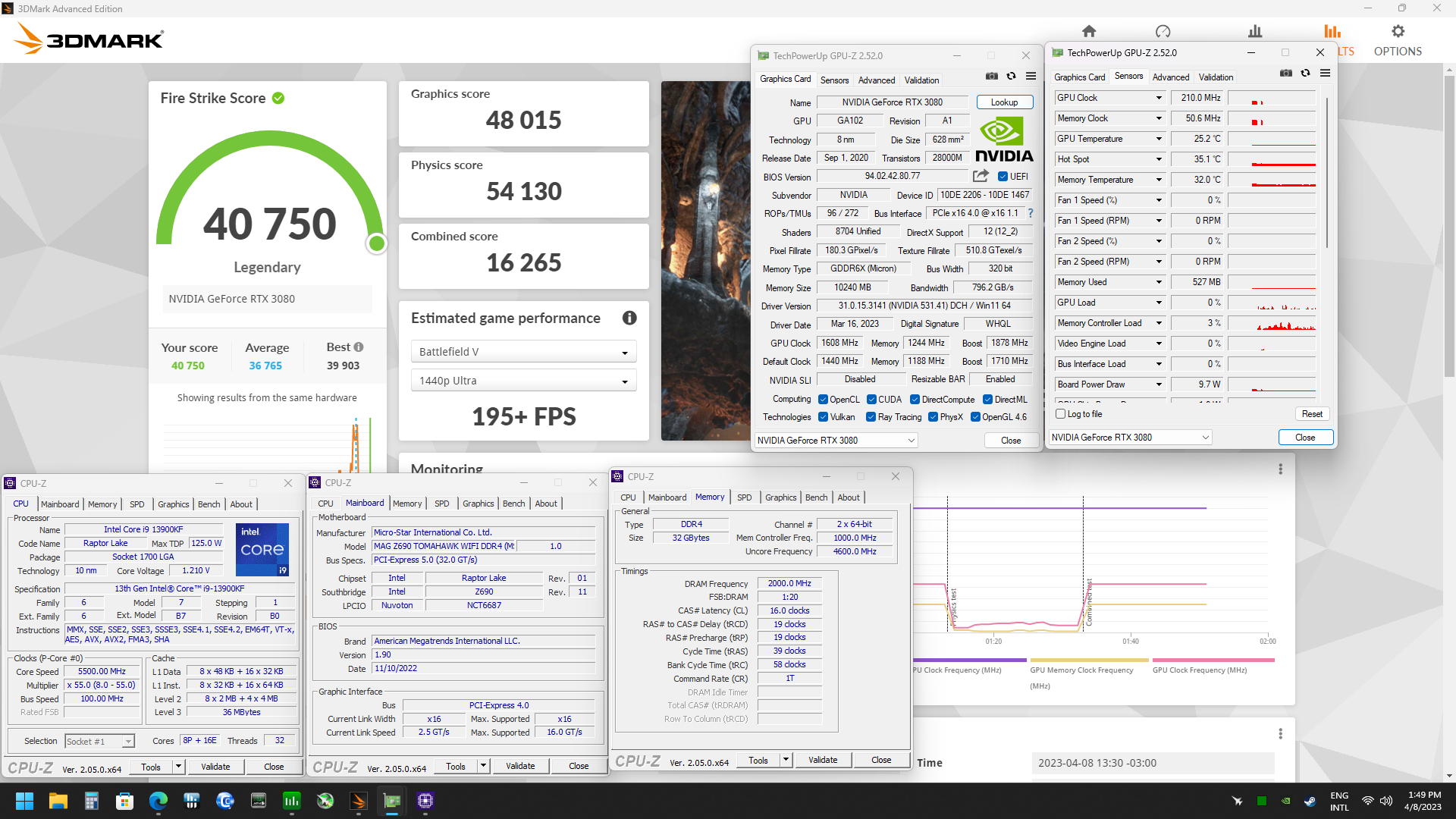1456x819 pixels.
Task: Open the Board Power Draw sensor dropdown arrow
Action: click(x=1159, y=384)
